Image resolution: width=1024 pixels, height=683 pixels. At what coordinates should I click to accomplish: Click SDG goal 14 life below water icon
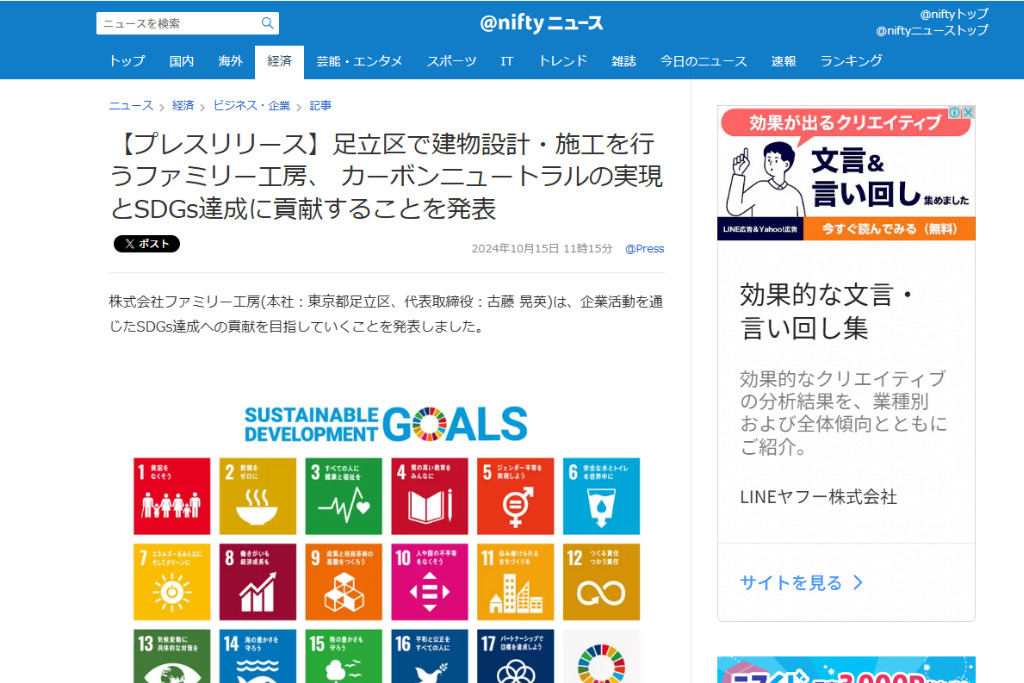[x=257, y=656]
